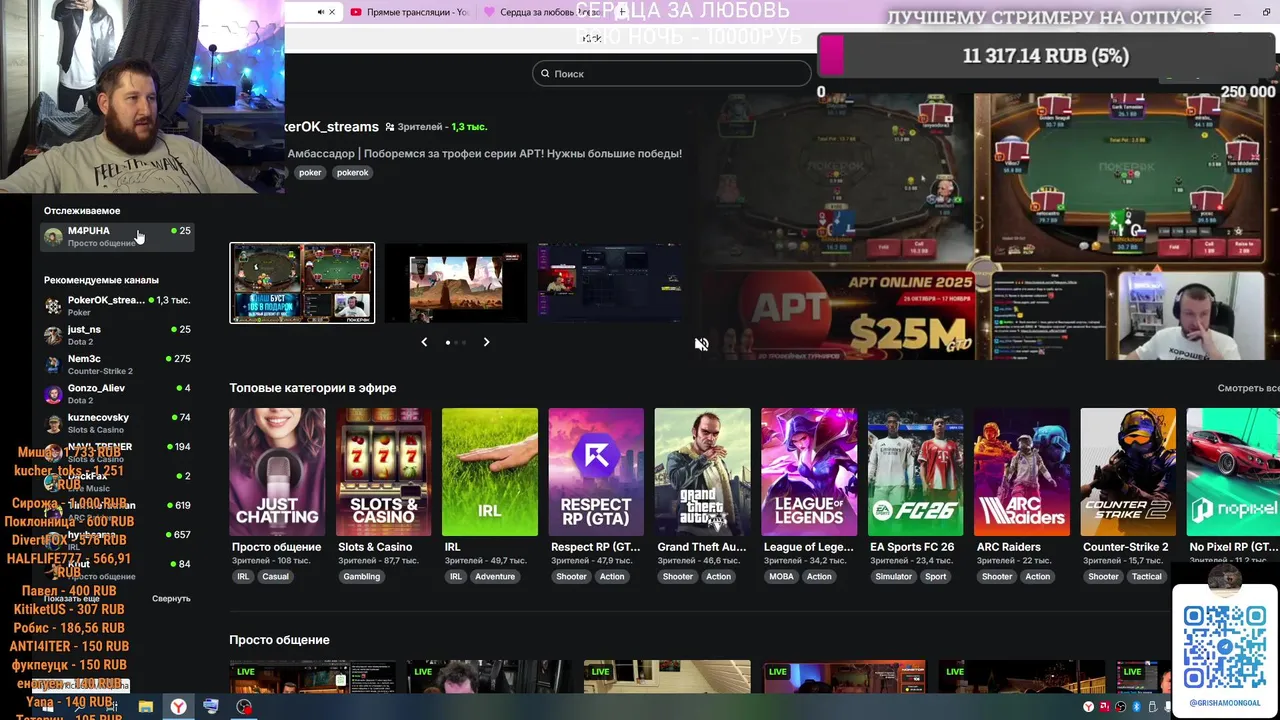Open Gonzo_Aliev channel avatar
The width and height of the screenshot is (1280, 720).
53,394
